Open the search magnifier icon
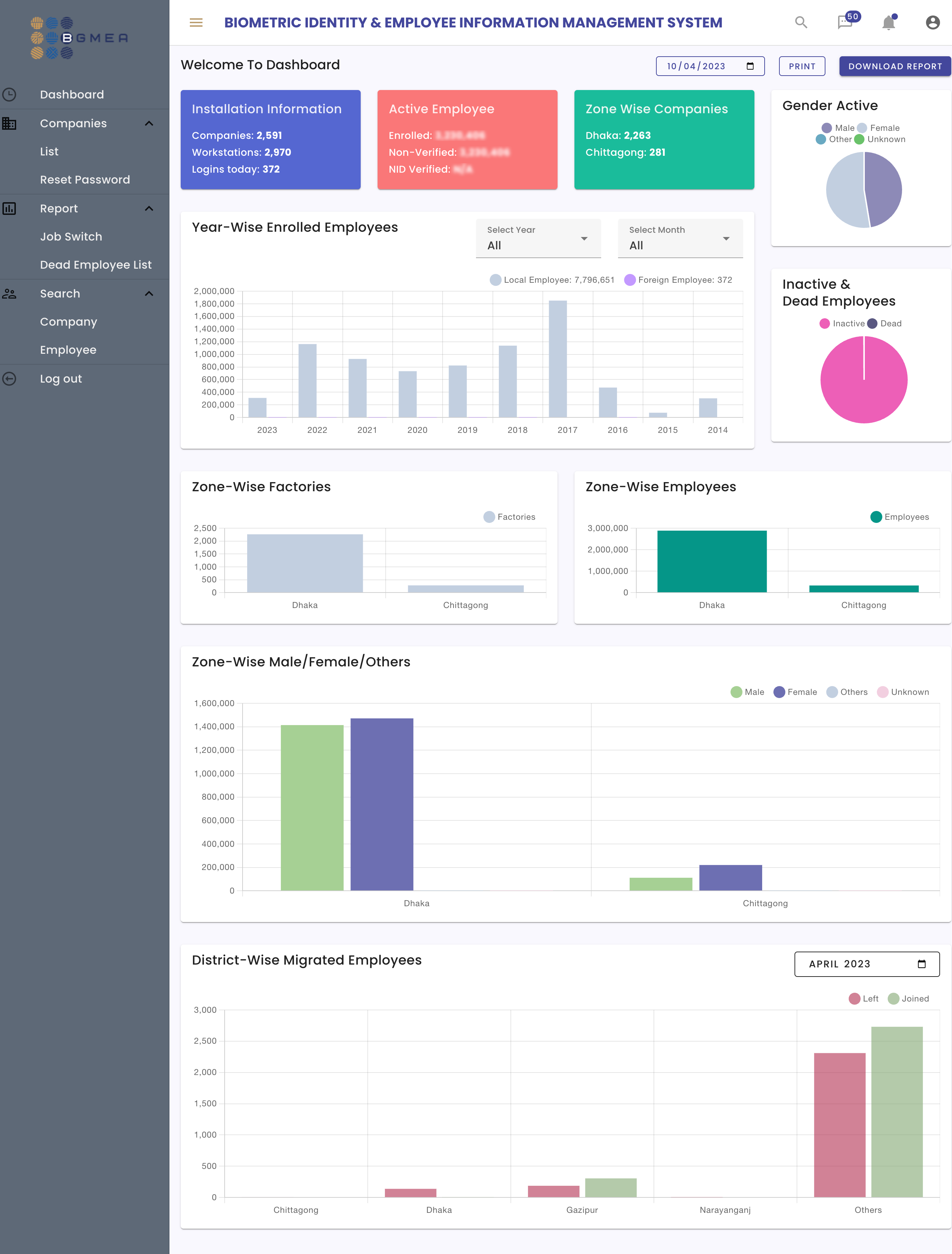 pos(801,23)
